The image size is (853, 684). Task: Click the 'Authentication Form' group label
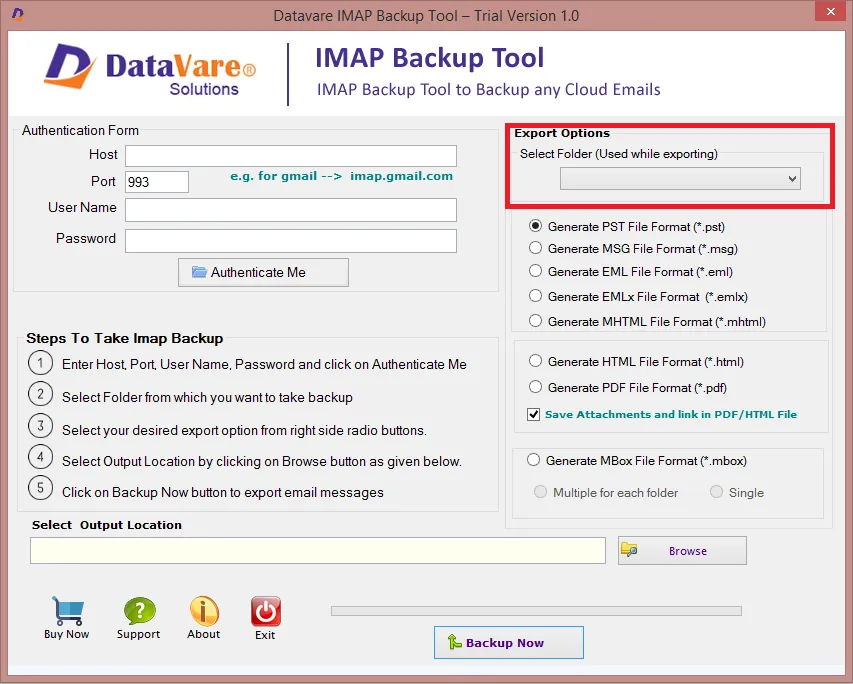click(x=81, y=130)
